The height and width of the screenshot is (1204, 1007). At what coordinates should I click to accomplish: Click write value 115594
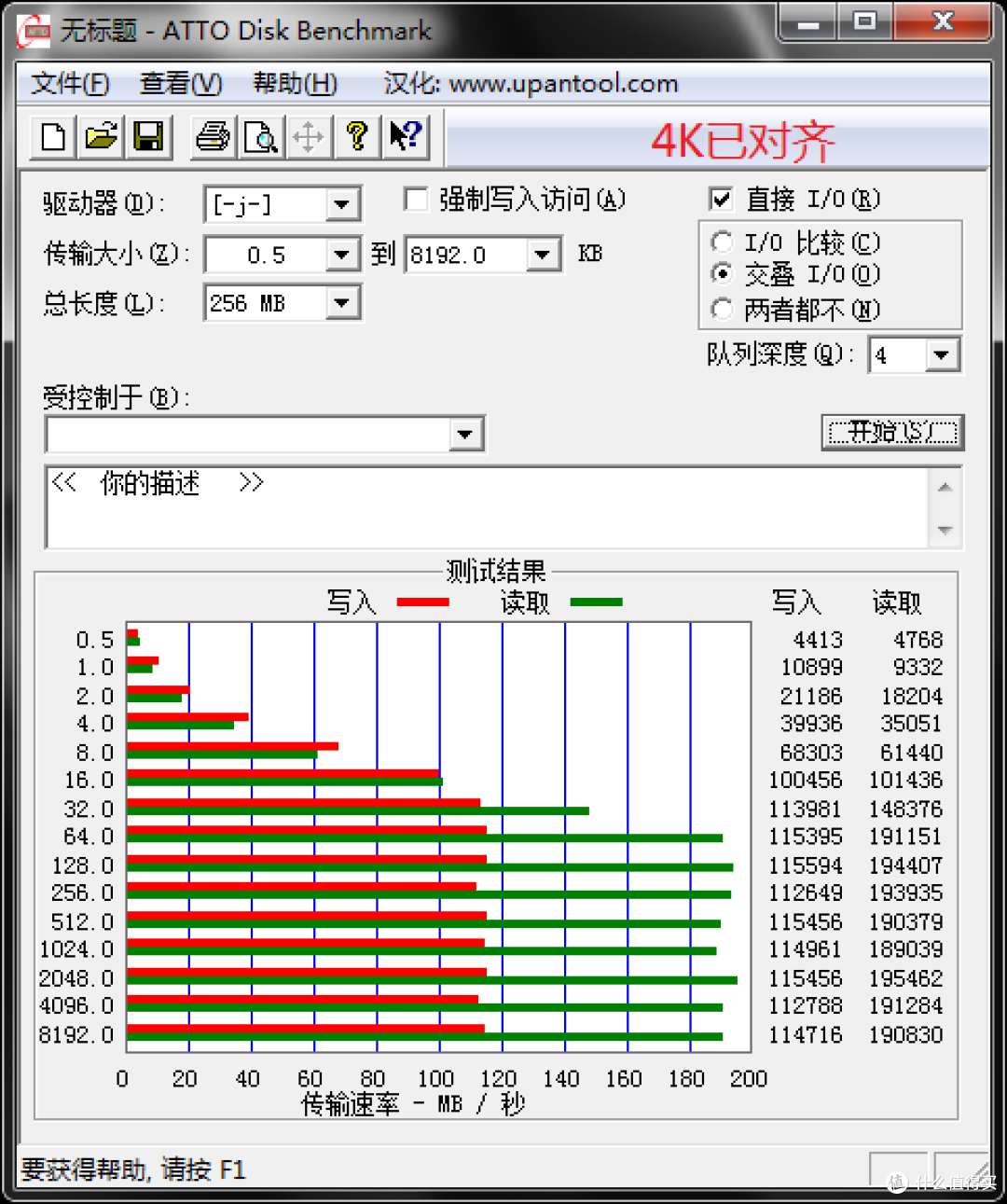click(806, 865)
